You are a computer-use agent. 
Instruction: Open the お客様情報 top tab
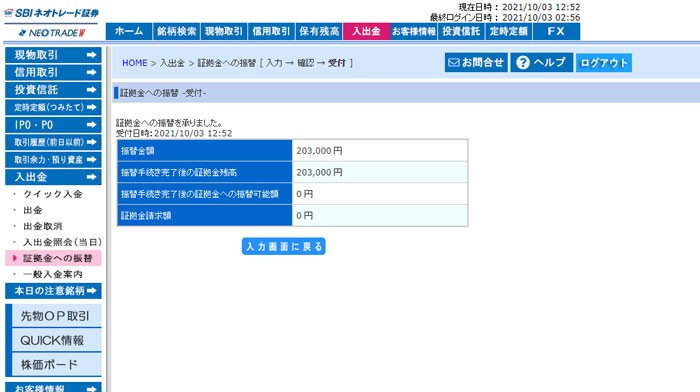click(x=414, y=32)
